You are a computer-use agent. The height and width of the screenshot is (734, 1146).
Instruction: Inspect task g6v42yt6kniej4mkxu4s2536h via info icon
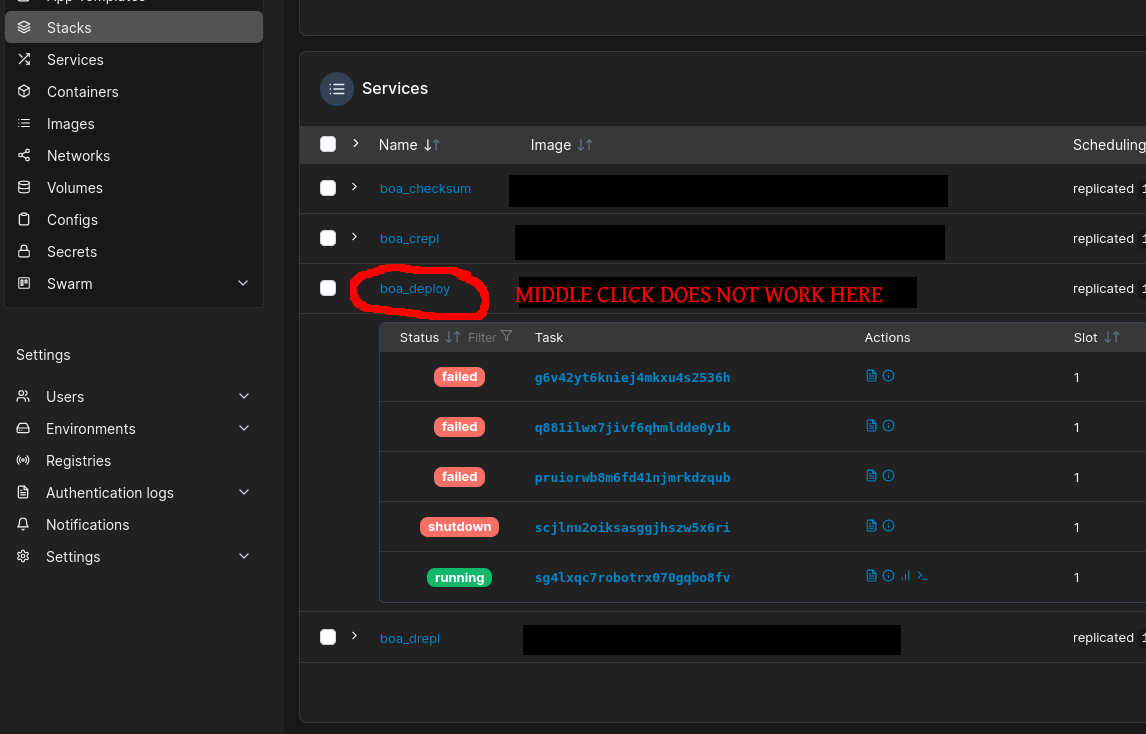[888, 375]
